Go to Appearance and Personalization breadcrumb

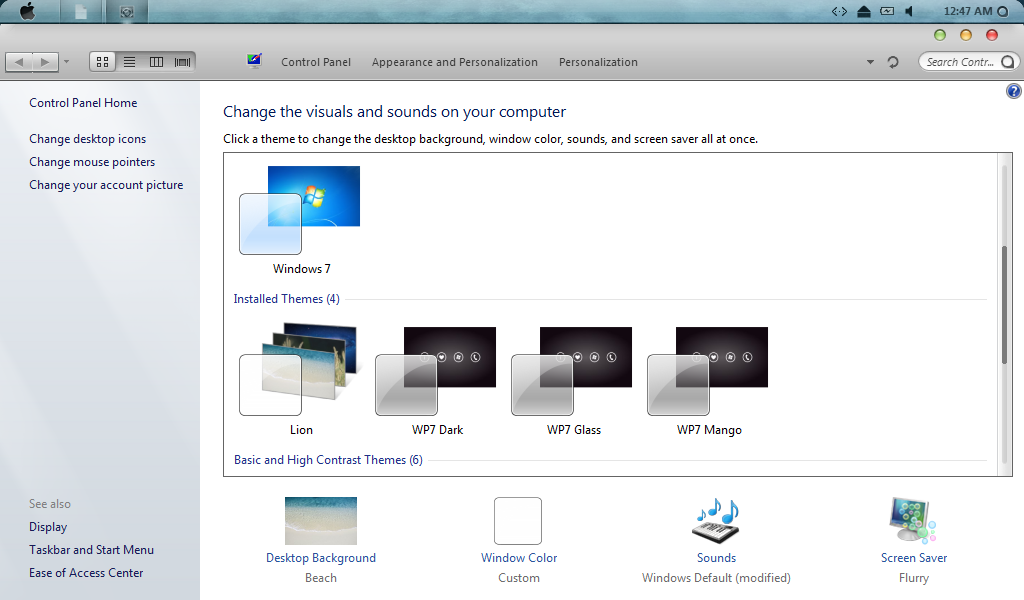pos(455,62)
